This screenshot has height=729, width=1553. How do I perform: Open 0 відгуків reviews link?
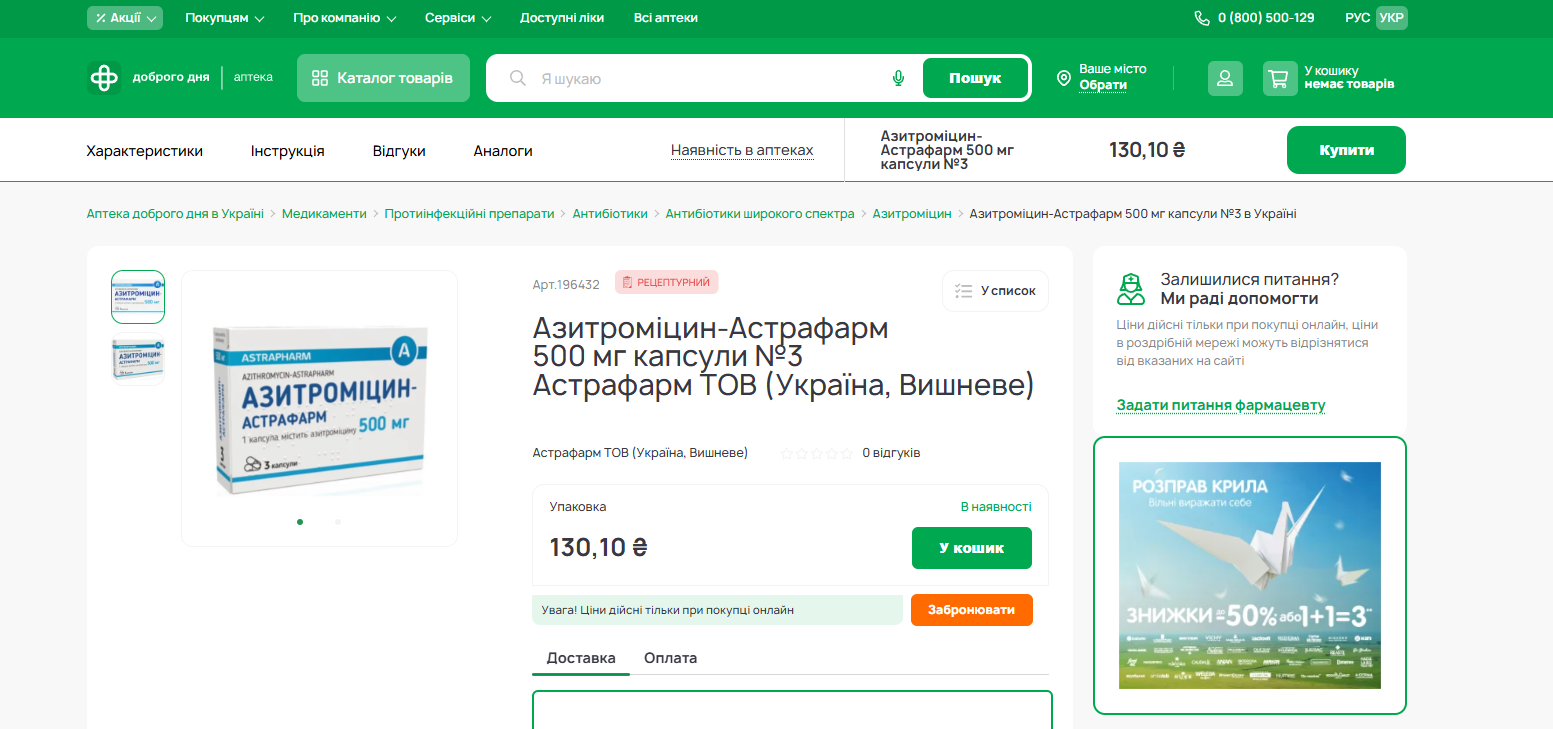891,453
